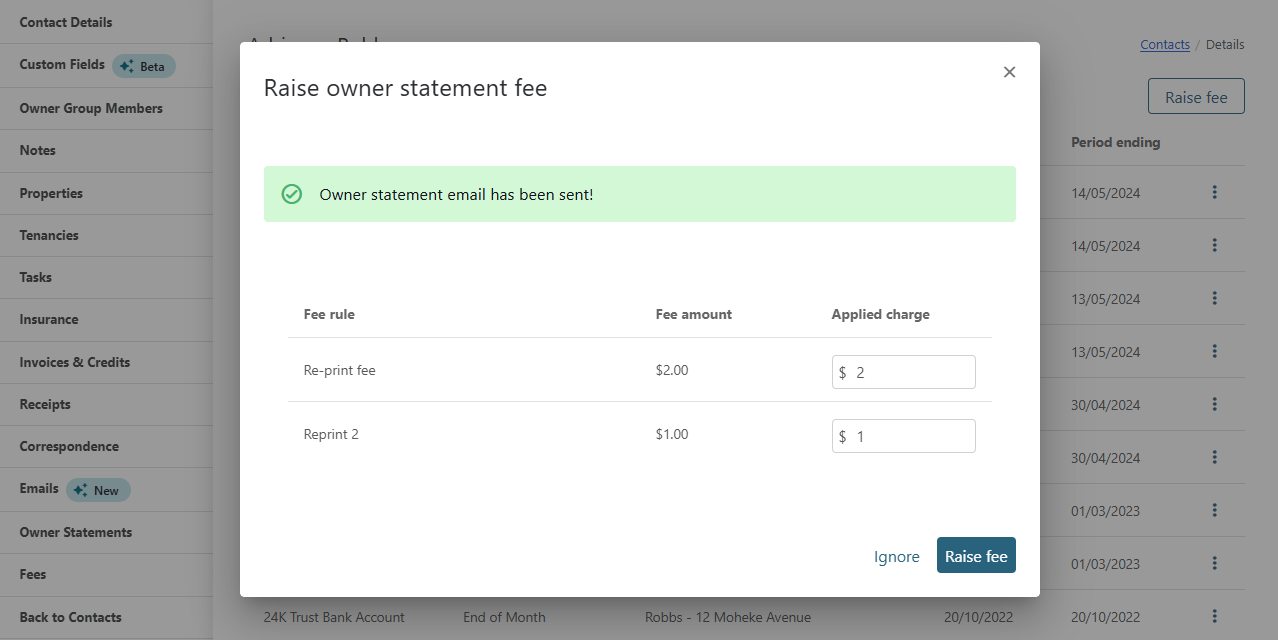Open kebab menu for first 14/05/2024 row
1278x640 pixels.
1214,192
